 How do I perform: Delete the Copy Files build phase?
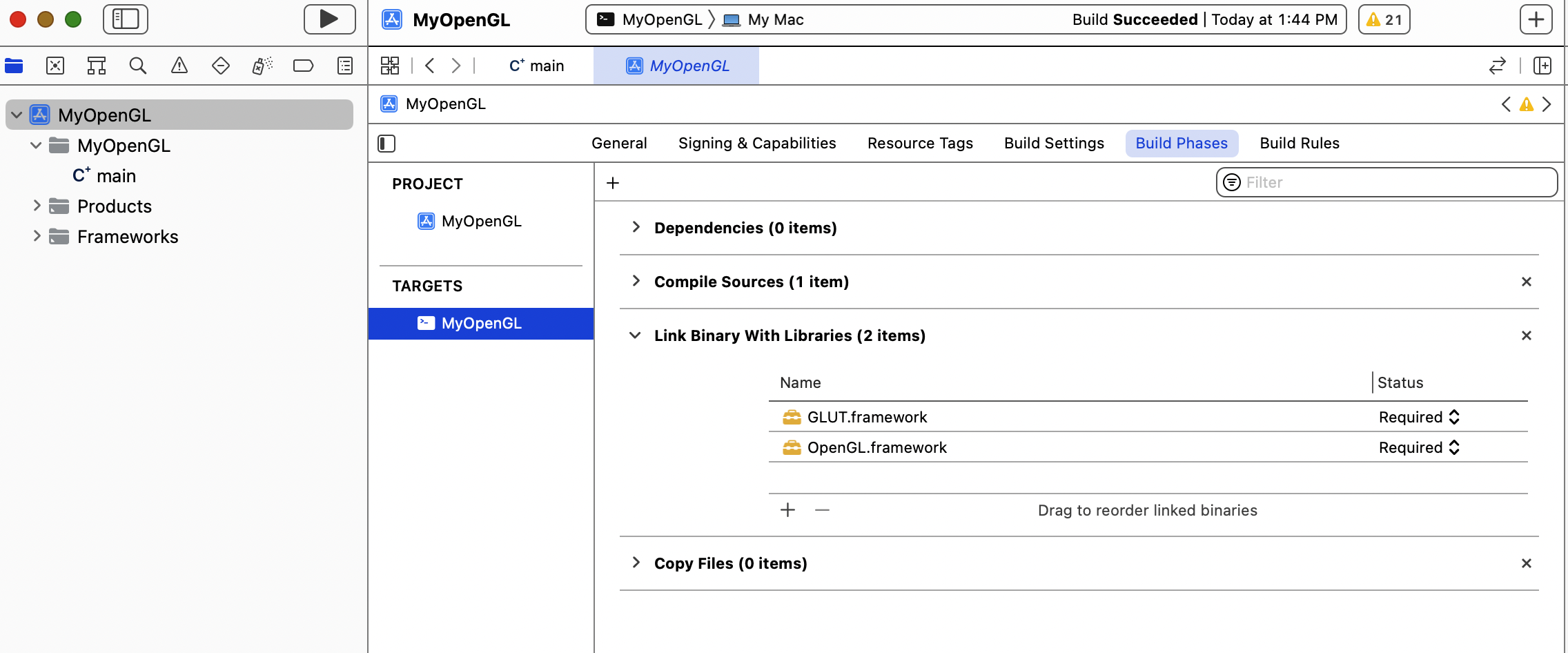point(1527,563)
